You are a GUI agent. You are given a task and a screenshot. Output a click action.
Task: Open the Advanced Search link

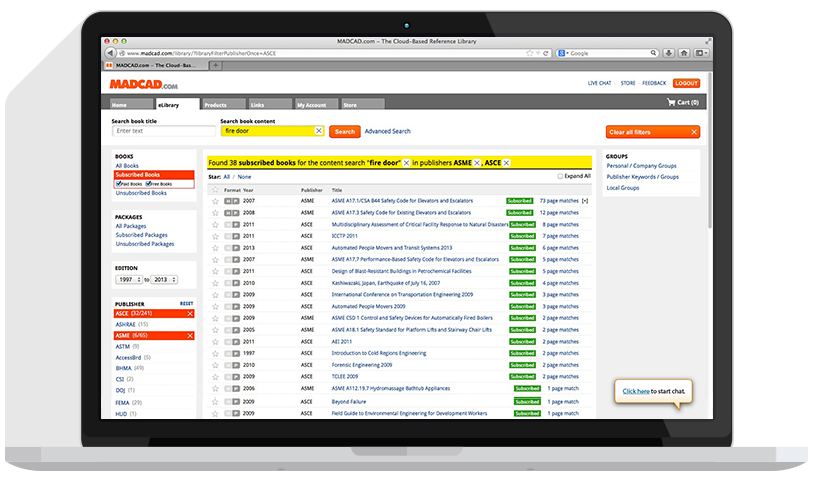(387, 131)
